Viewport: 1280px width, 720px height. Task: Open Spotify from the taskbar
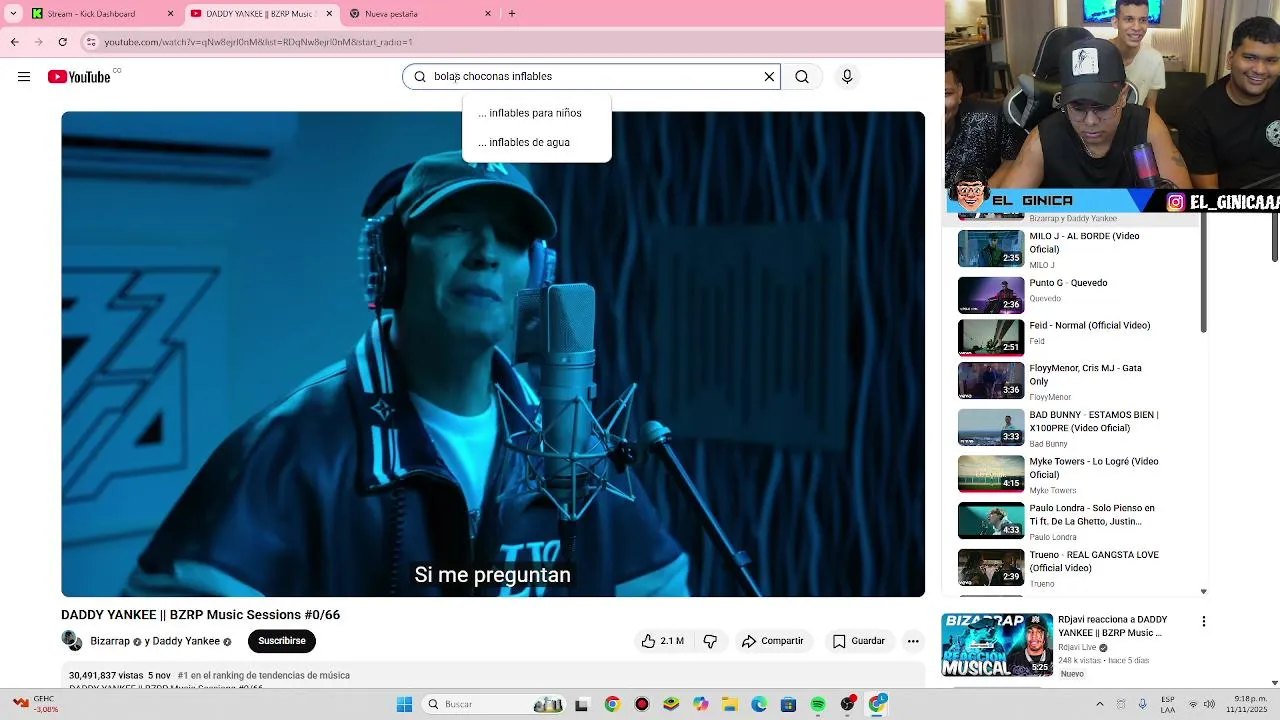pyautogui.click(x=818, y=705)
